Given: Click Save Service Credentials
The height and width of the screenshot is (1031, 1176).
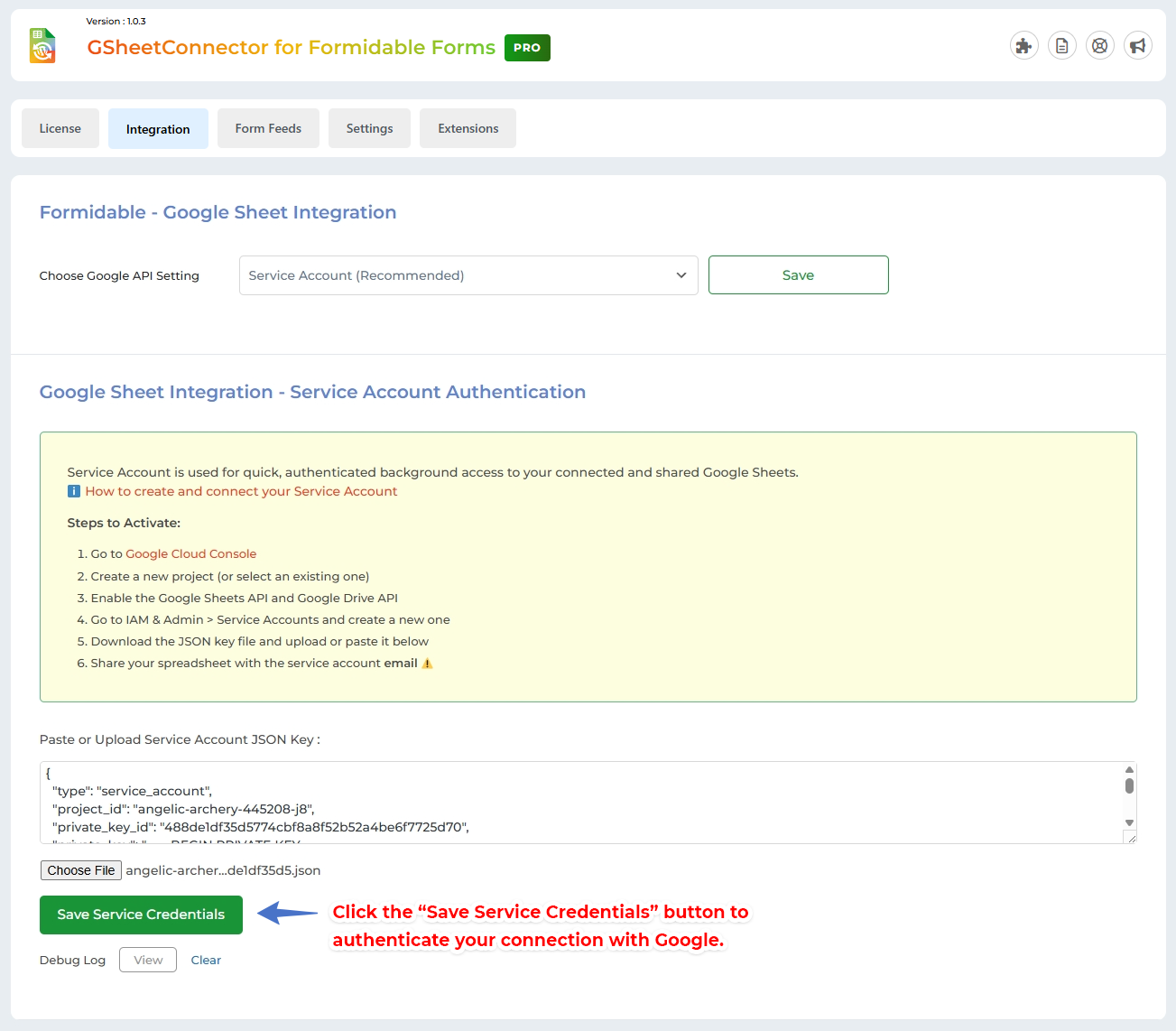Looking at the screenshot, I should point(141,915).
